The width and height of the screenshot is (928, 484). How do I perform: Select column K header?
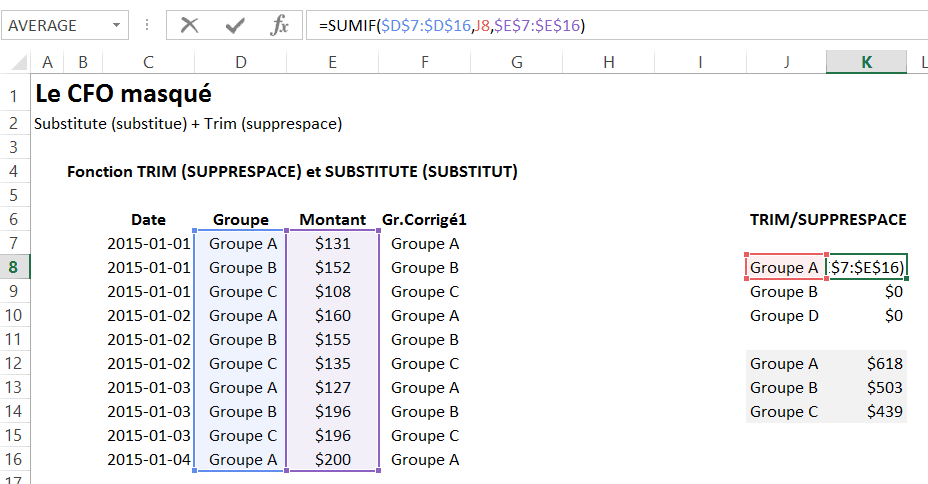click(866, 62)
